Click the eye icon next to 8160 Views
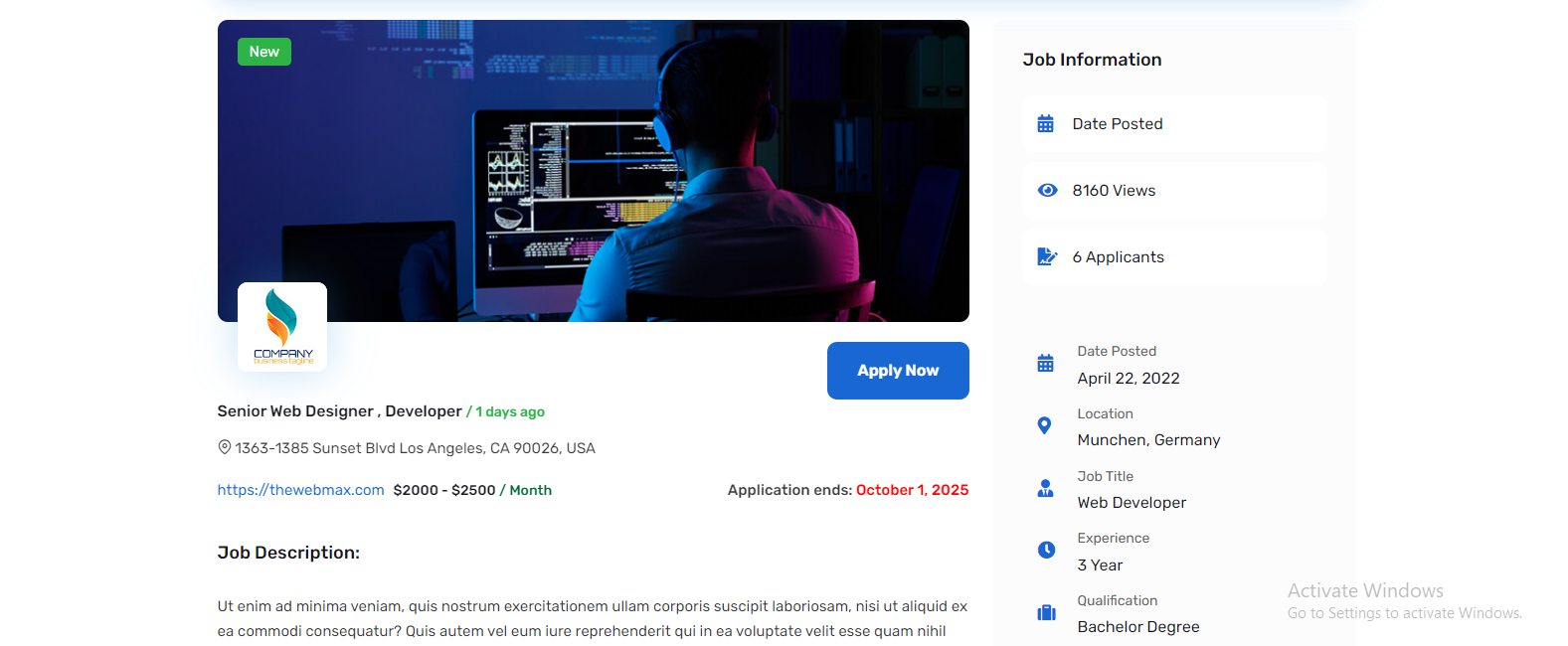The image size is (1568, 646). click(1047, 190)
